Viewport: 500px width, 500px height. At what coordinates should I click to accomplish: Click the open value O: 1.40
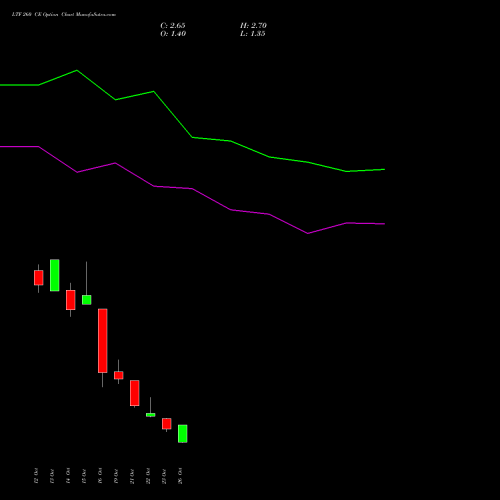173,34
